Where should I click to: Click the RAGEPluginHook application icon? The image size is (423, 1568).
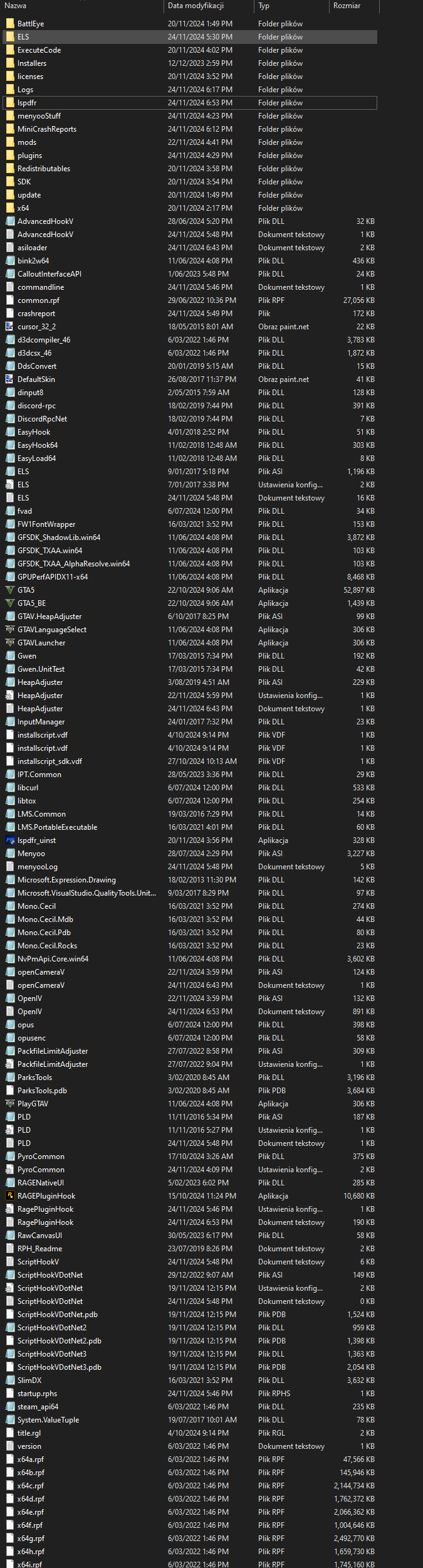click(x=9, y=1196)
